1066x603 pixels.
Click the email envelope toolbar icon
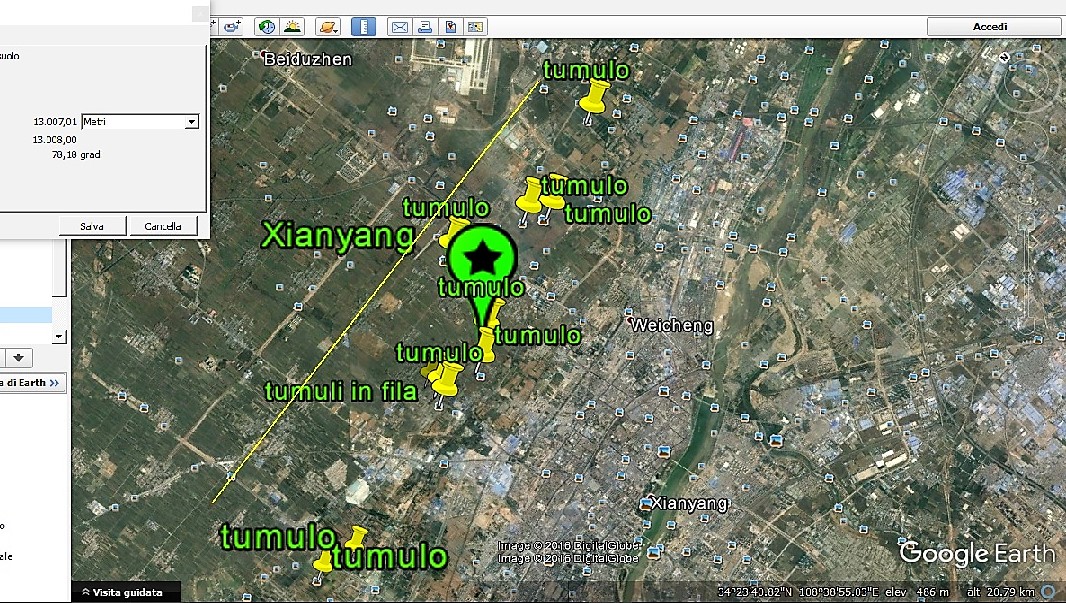[x=399, y=27]
